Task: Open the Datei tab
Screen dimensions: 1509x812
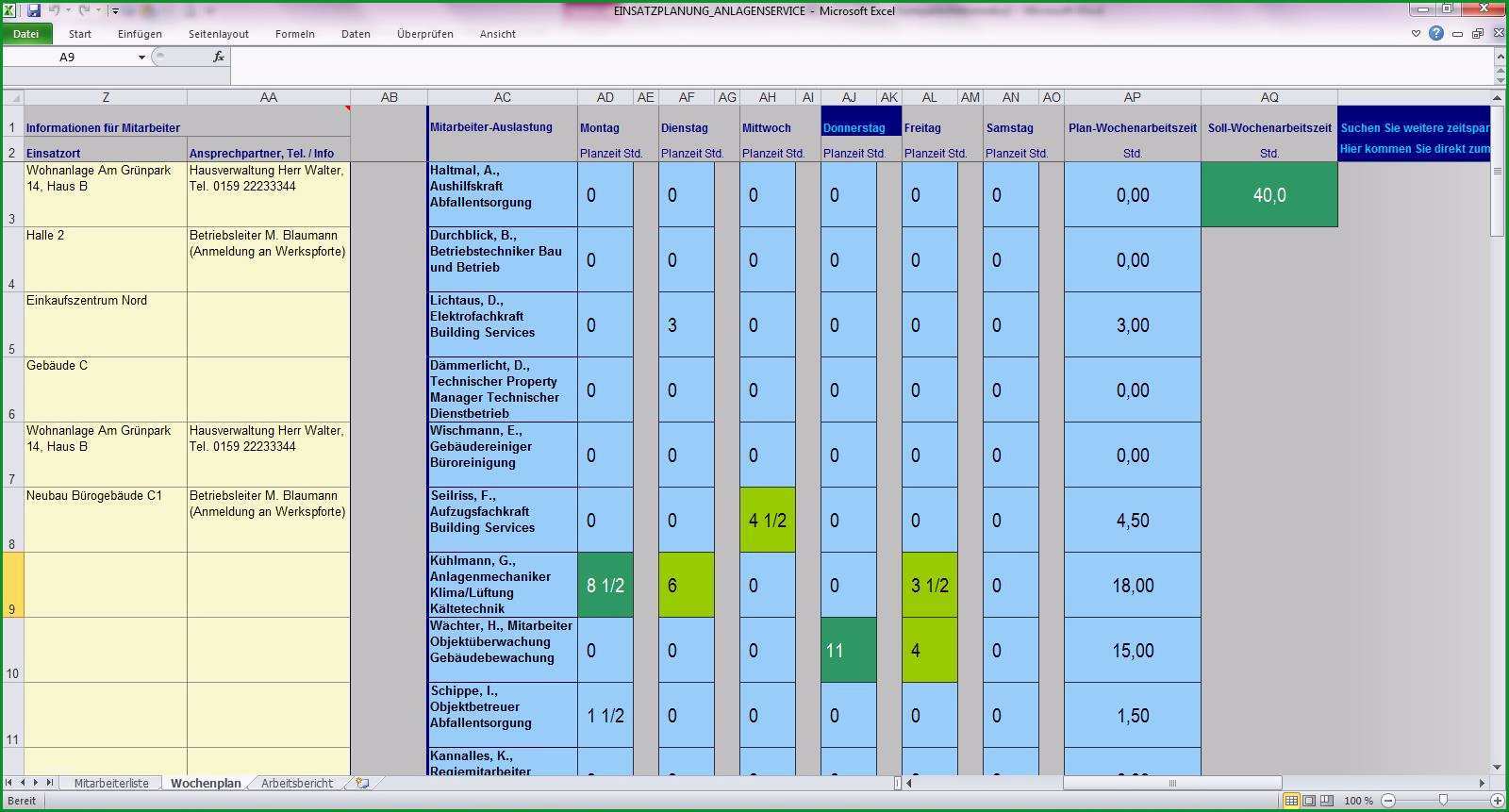Action: [x=26, y=34]
